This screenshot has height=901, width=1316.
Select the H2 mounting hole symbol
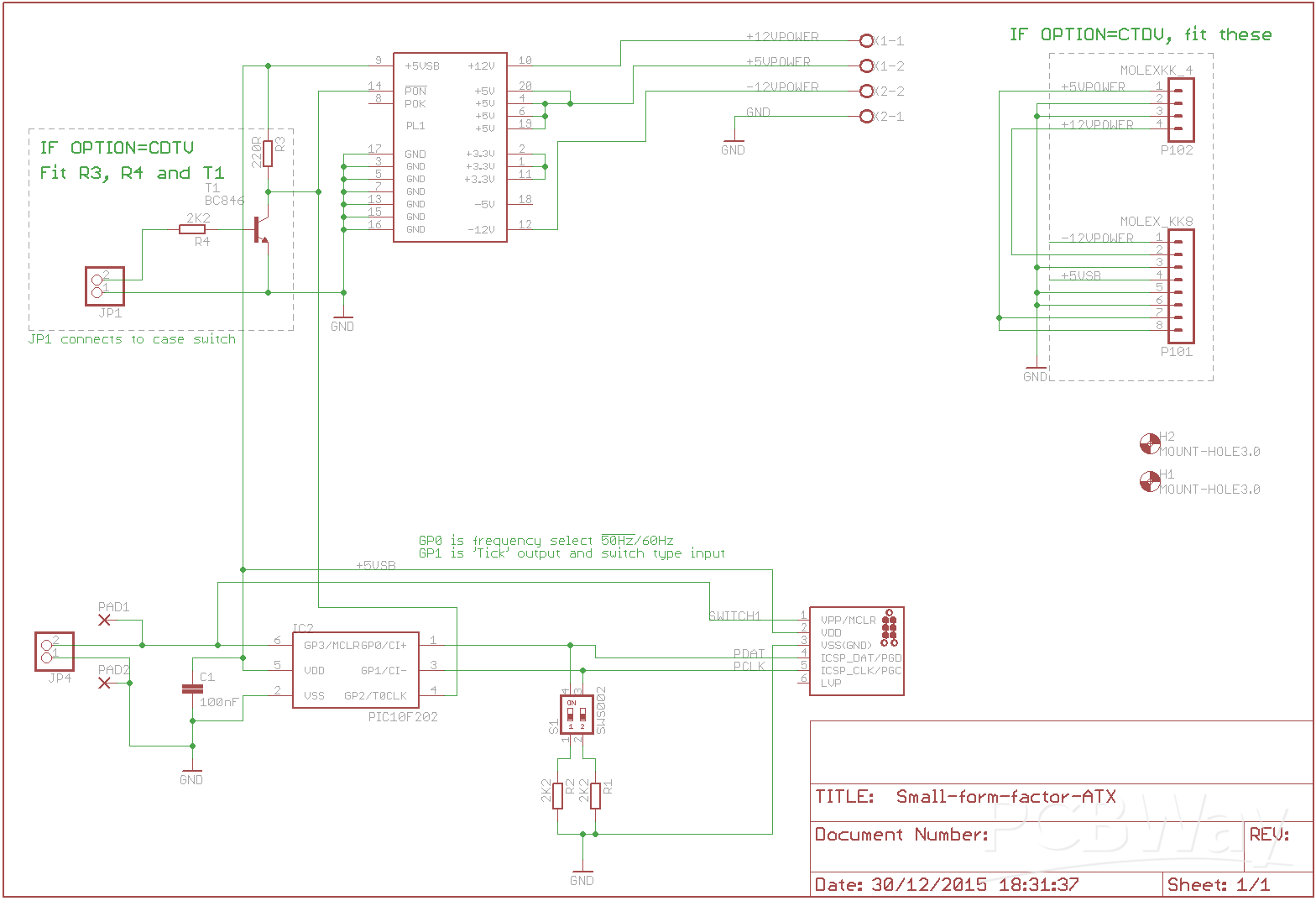click(x=1150, y=443)
